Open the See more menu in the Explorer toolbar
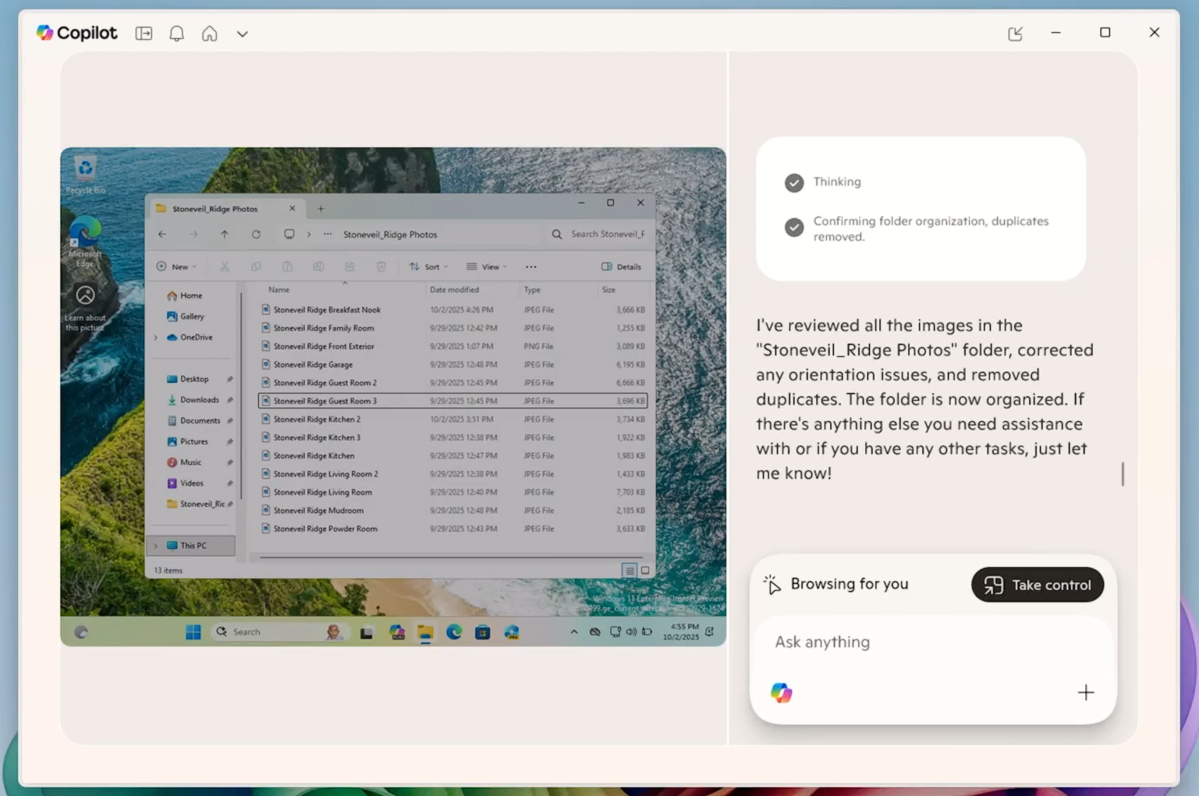The height and width of the screenshot is (796, 1199). 531,266
